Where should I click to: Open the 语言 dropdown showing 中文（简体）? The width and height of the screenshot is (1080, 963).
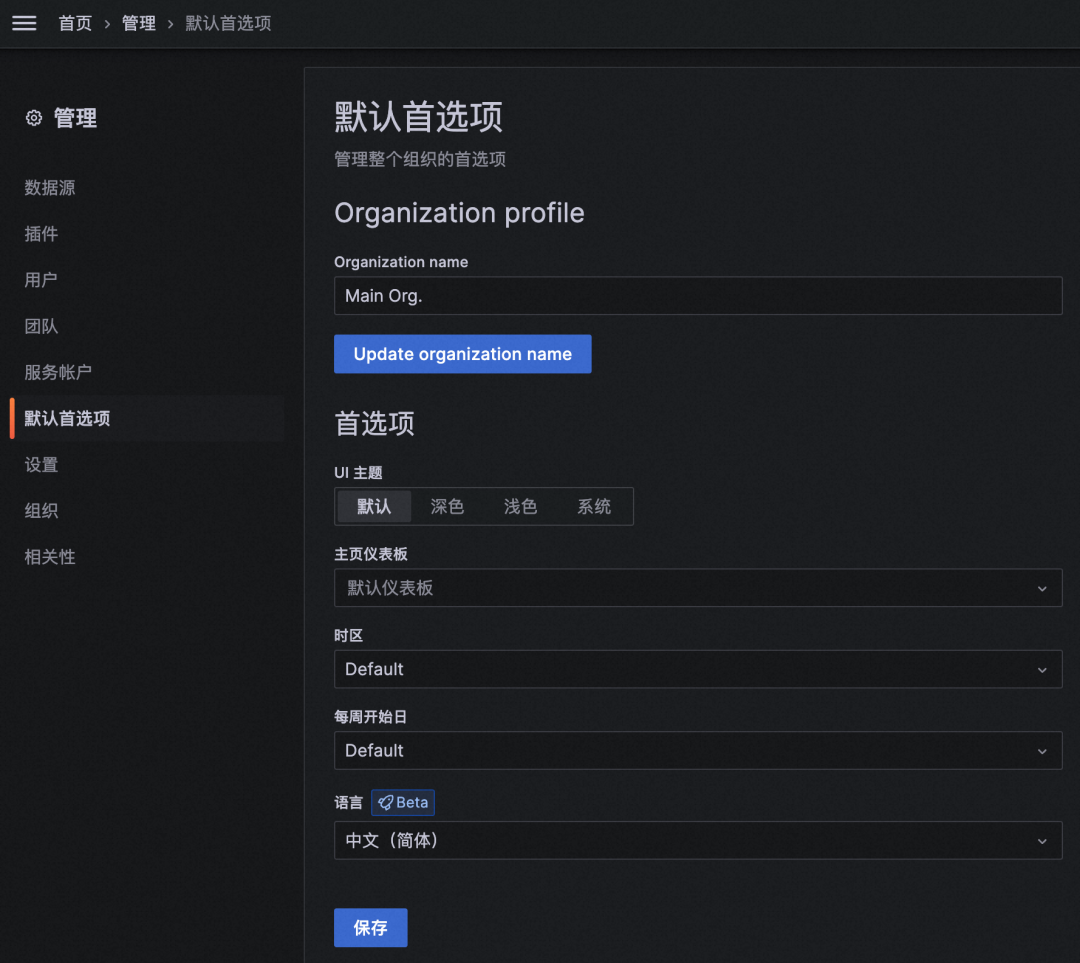pyautogui.click(x=697, y=840)
